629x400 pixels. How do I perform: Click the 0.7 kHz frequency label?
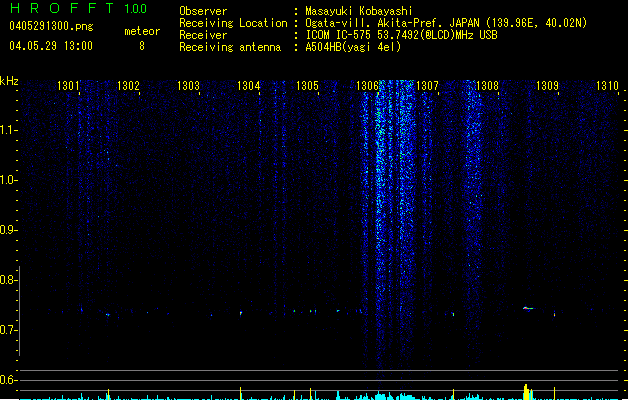click(8, 330)
